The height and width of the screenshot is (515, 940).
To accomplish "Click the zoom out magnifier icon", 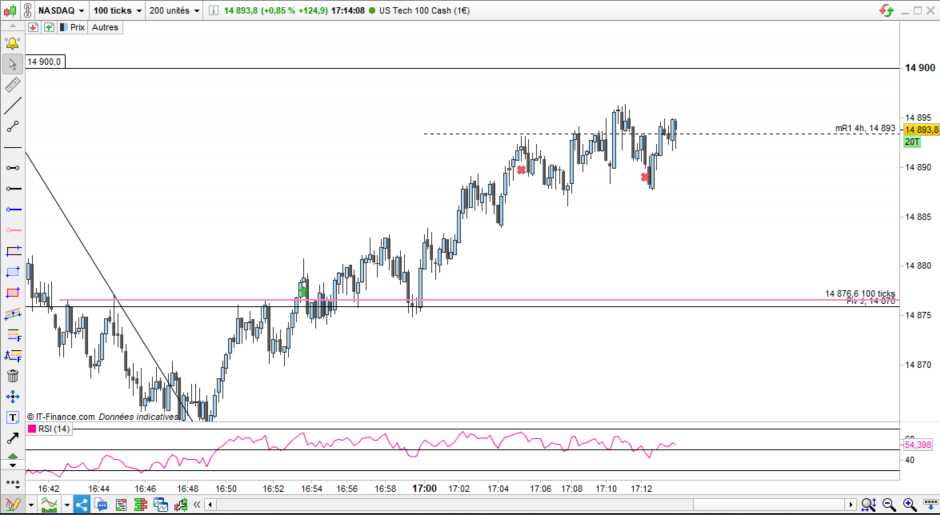I will click(889, 504).
